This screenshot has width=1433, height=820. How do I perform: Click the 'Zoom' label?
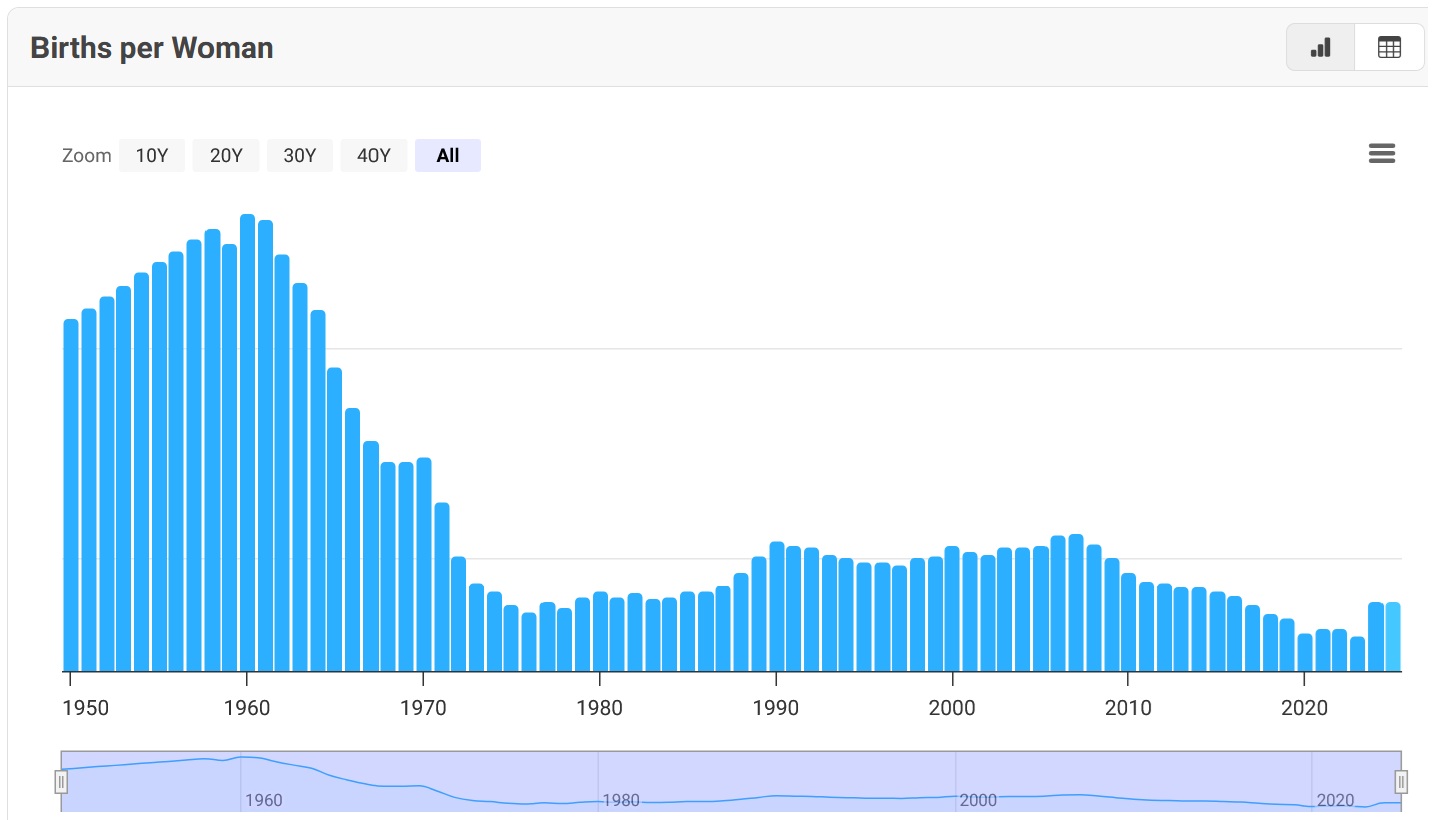pyautogui.click(x=86, y=156)
